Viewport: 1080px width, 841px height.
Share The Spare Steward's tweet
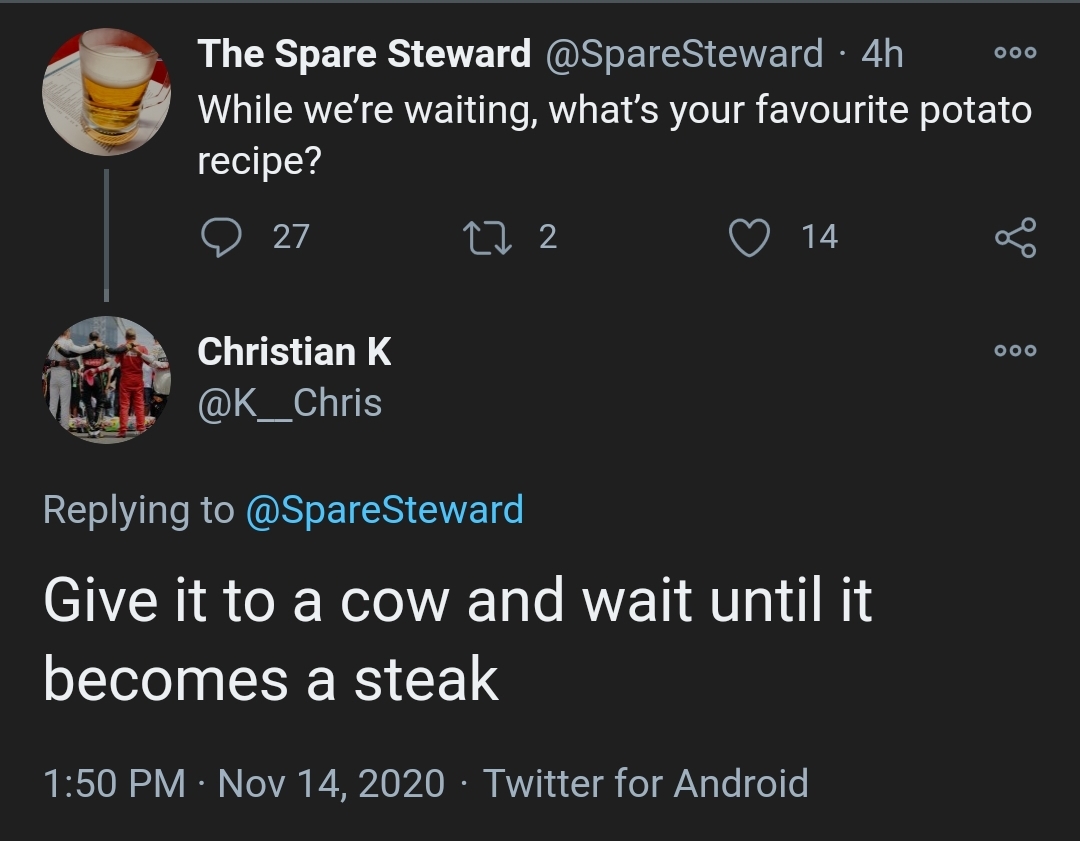1015,237
